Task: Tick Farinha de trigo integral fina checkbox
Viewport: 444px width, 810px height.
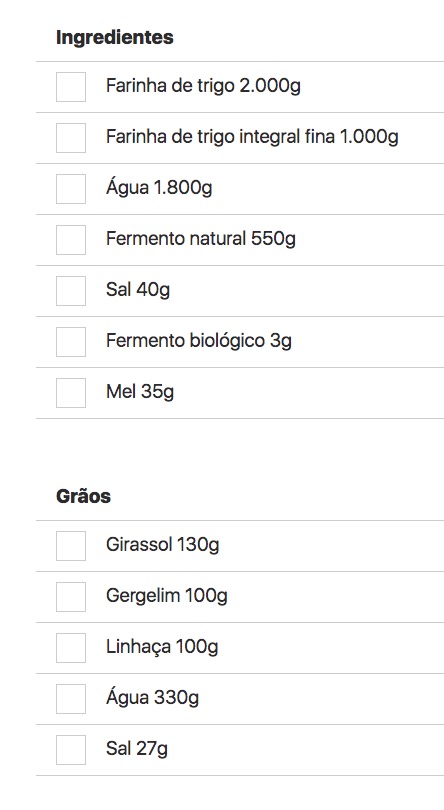Action: (x=71, y=138)
